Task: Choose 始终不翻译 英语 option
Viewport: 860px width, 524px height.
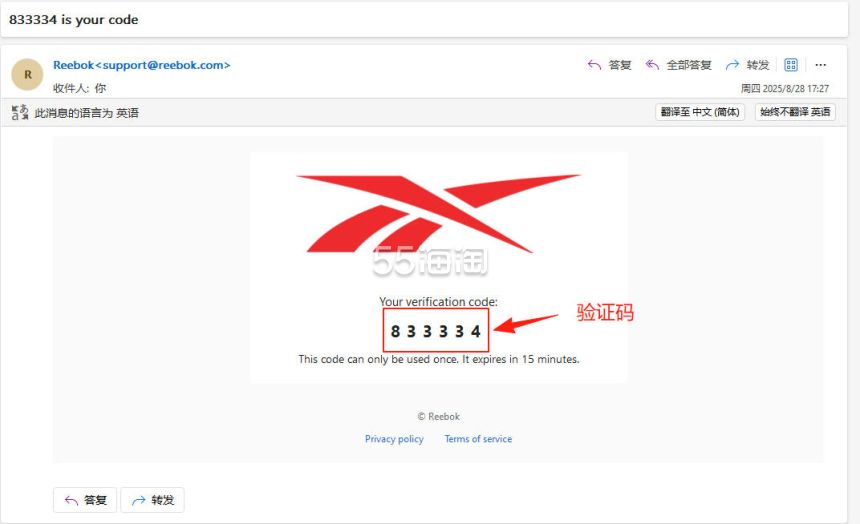Action: [795, 112]
